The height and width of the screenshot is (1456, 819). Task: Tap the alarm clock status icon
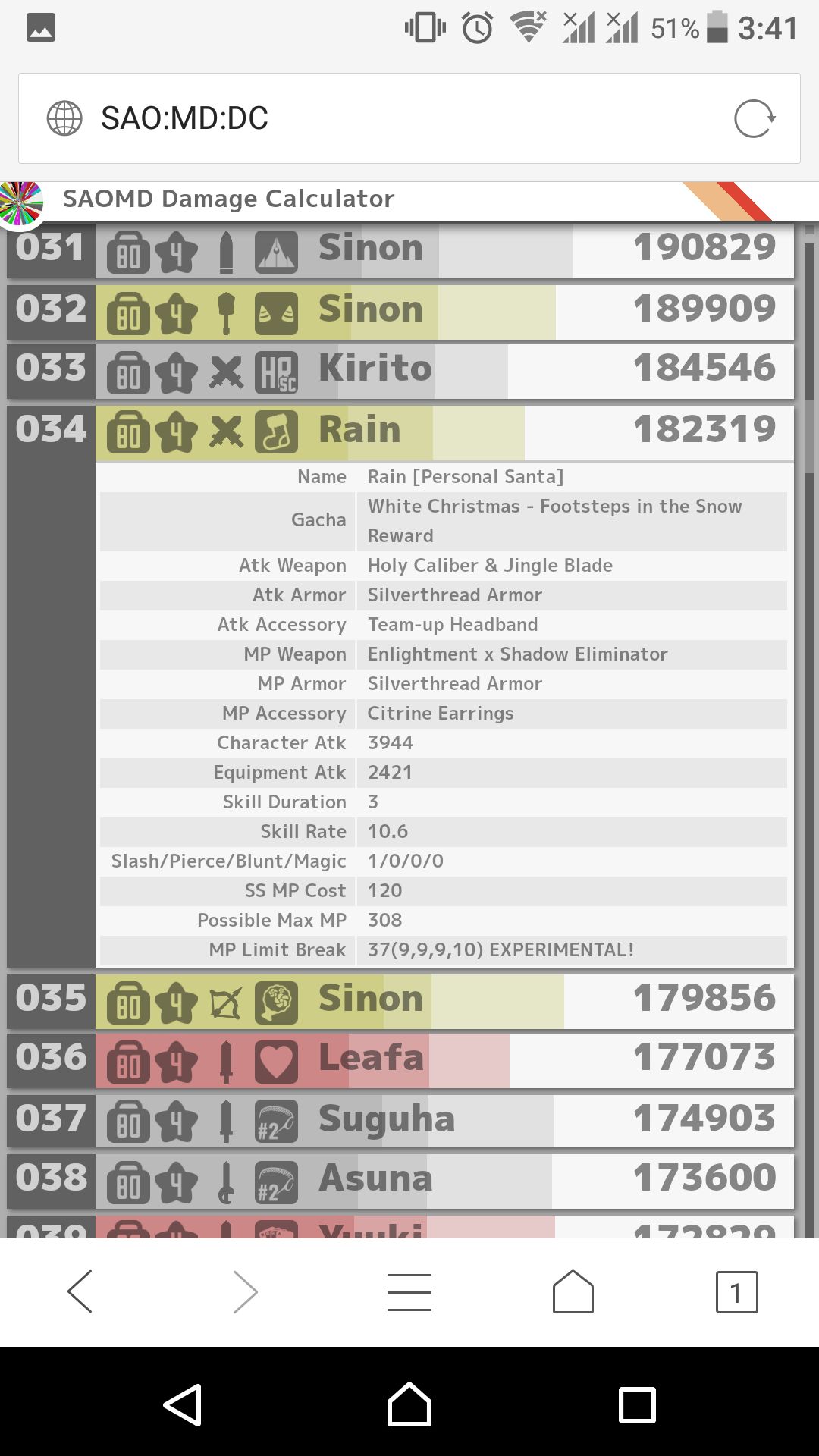click(478, 29)
